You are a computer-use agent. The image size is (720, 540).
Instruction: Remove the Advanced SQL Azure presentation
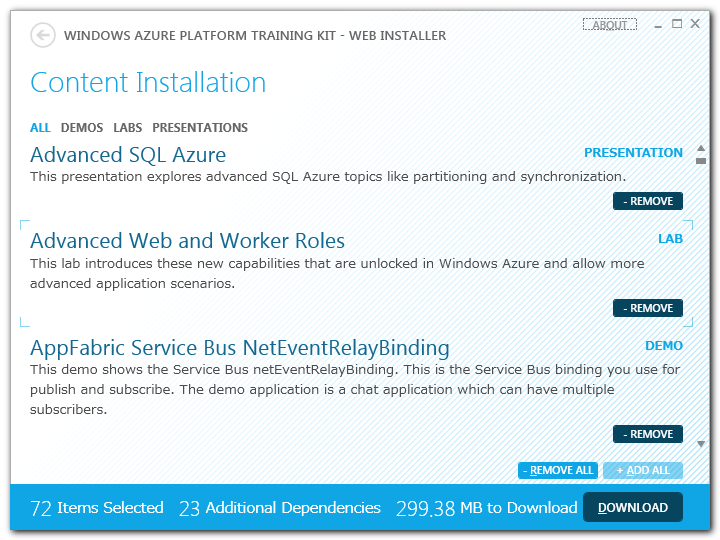(647, 201)
